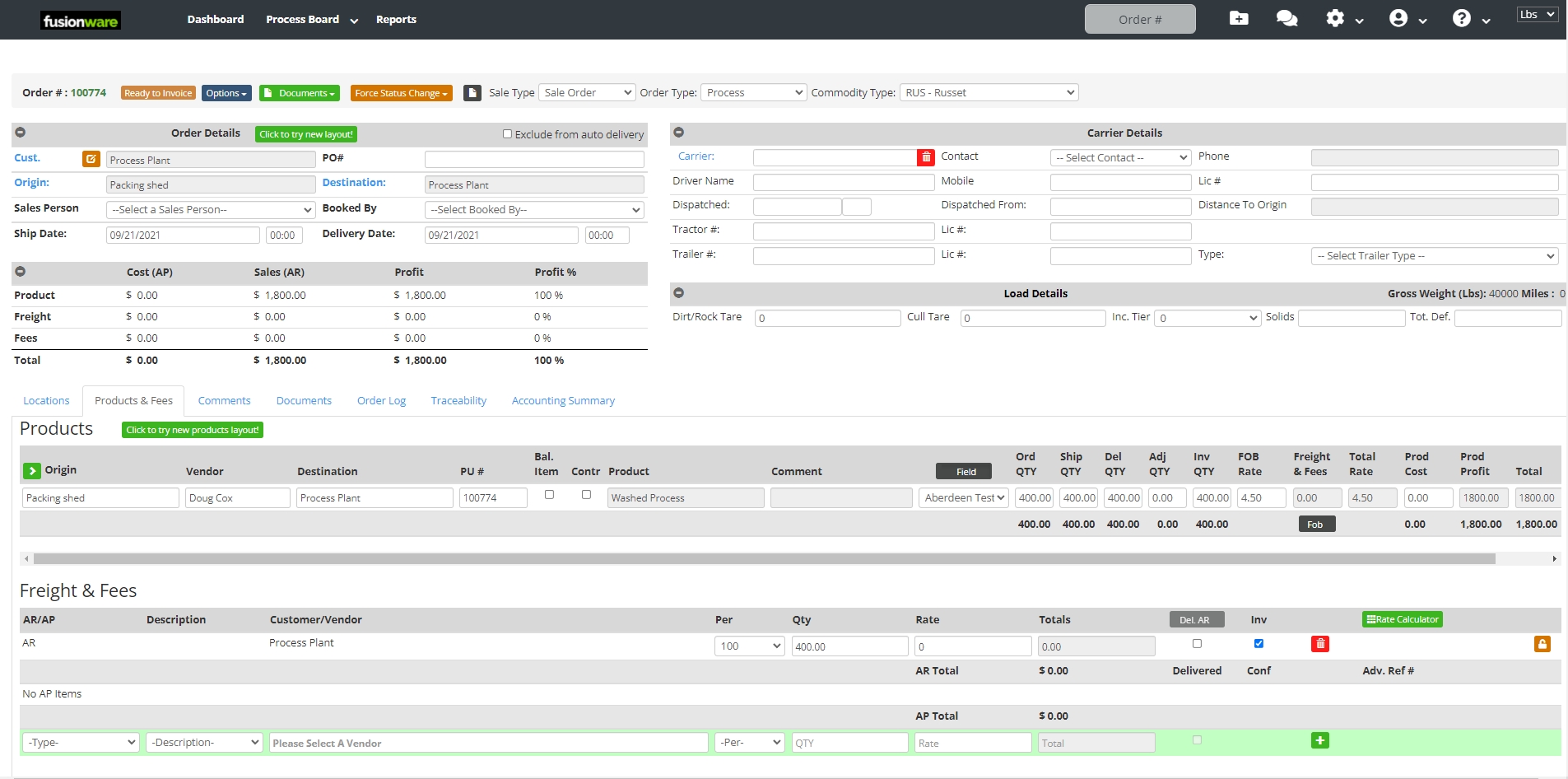This screenshot has height=779, width=1568.
Task: Open the help question mark menu
Action: click(1462, 18)
